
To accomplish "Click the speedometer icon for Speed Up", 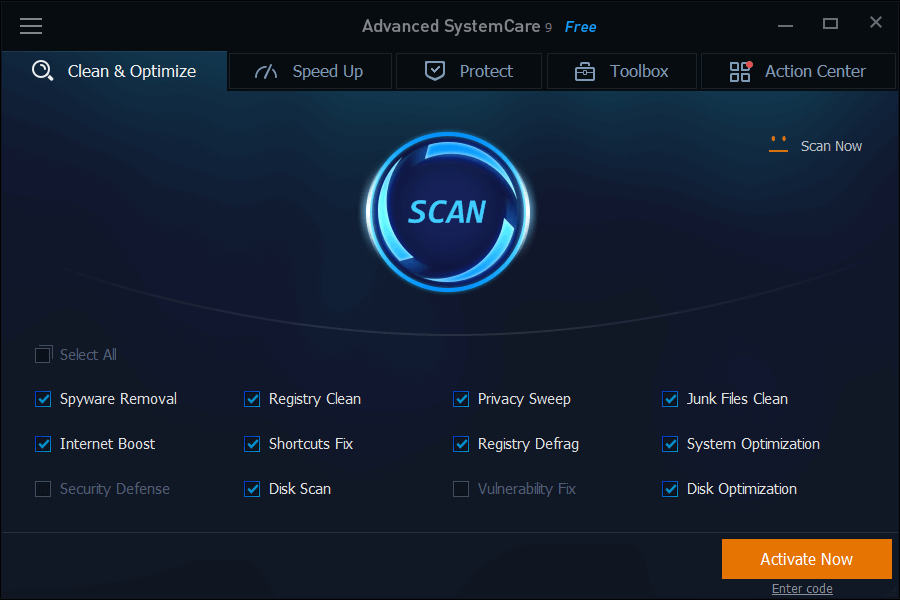I will tap(266, 71).
